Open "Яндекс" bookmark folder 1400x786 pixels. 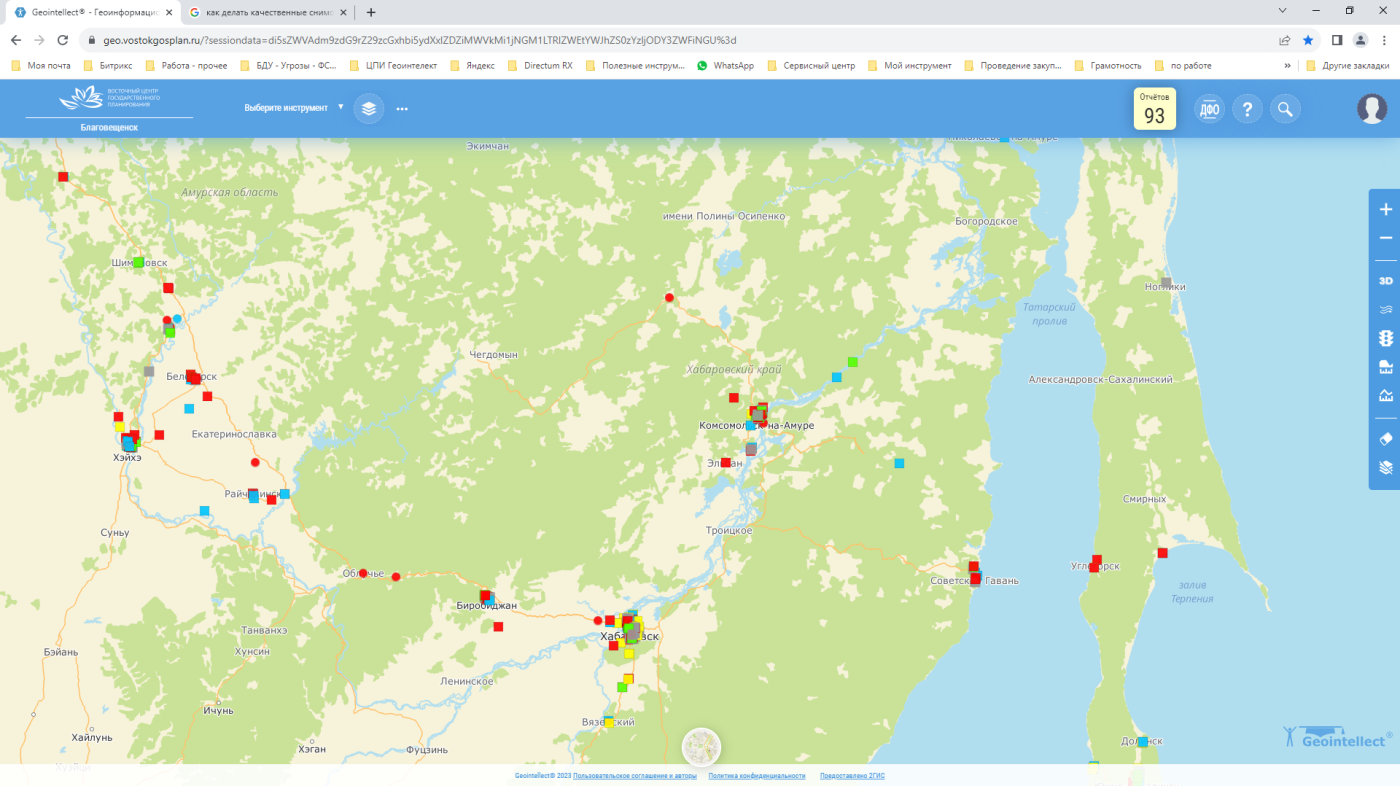point(472,65)
